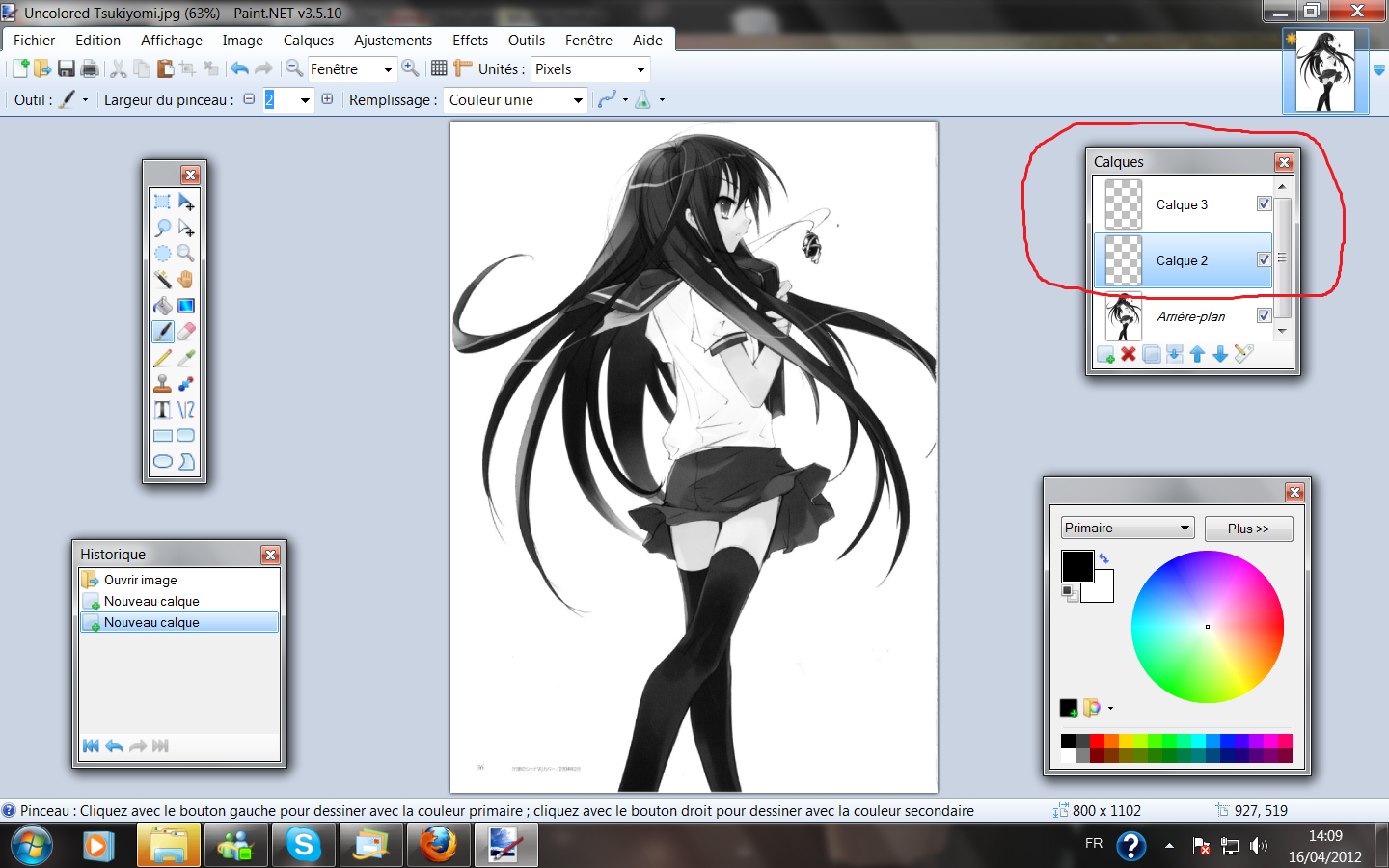Image resolution: width=1389 pixels, height=868 pixels.
Task: Select the Pan hand tool
Action: click(x=186, y=280)
